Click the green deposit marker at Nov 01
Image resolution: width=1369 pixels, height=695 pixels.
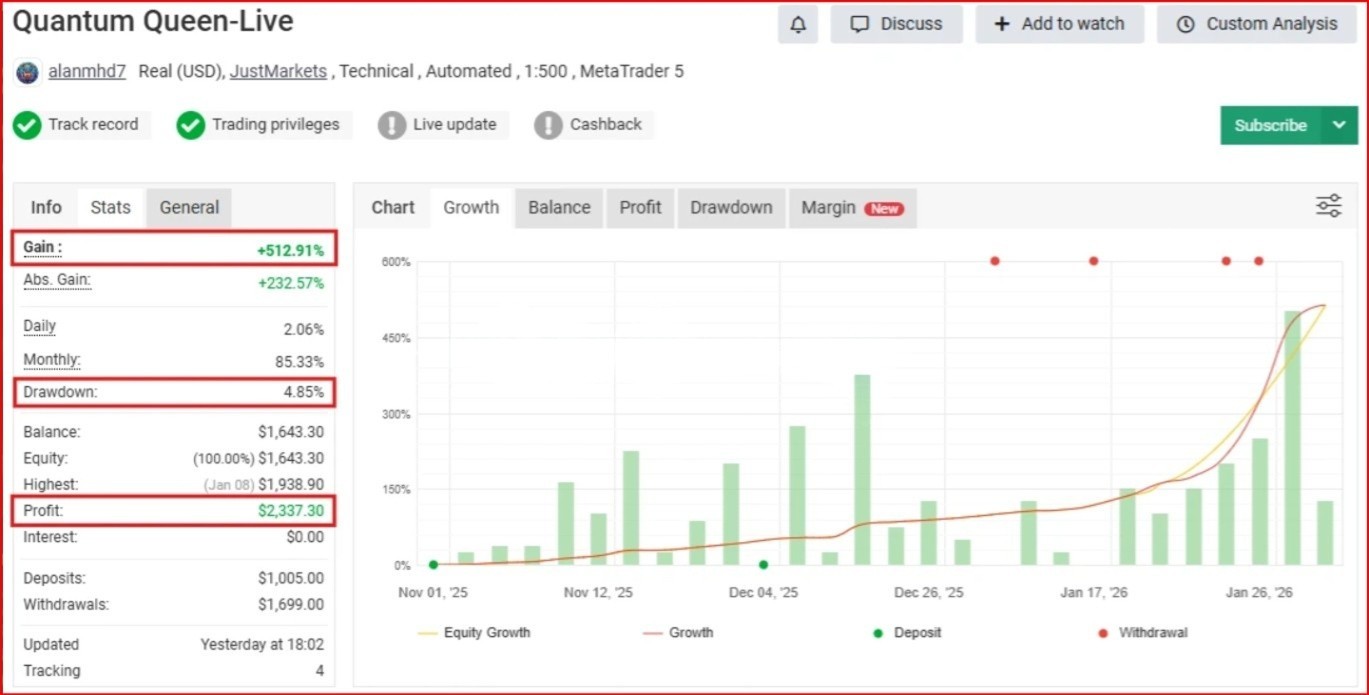point(433,565)
